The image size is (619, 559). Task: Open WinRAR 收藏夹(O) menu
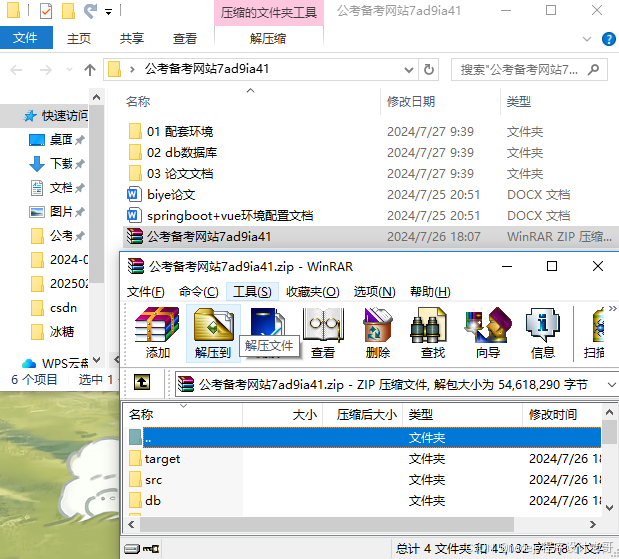tap(313, 292)
